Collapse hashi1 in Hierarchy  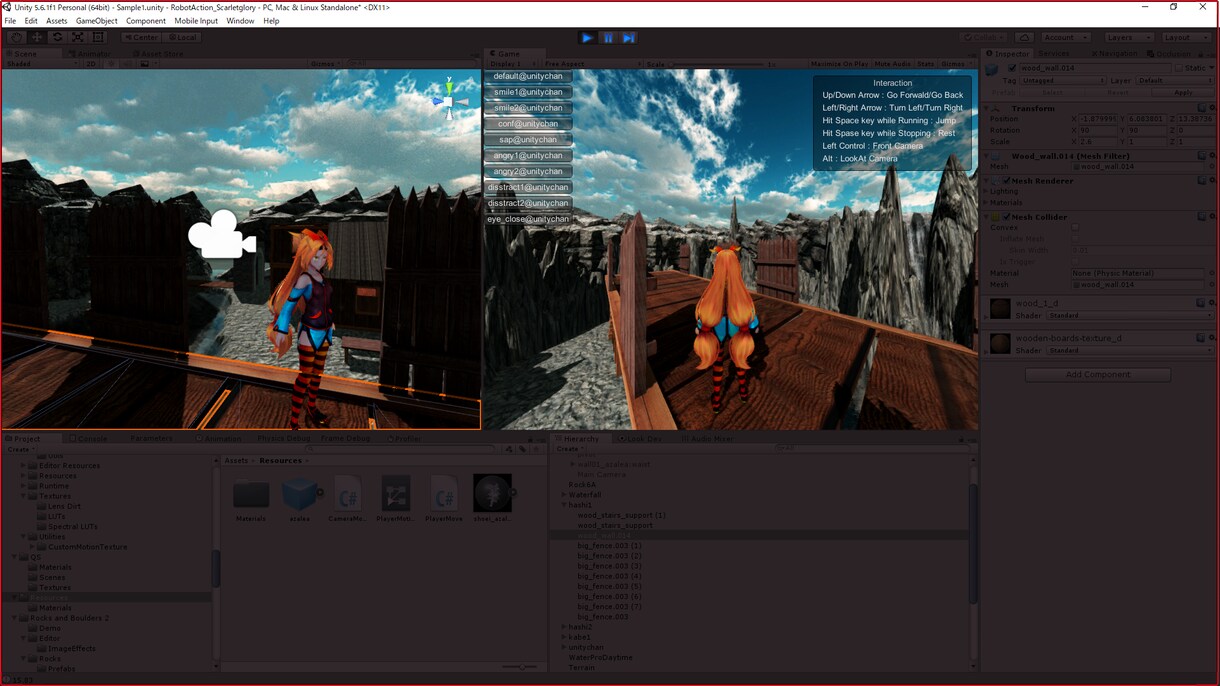pyautogui.click(x=564, y=505)
